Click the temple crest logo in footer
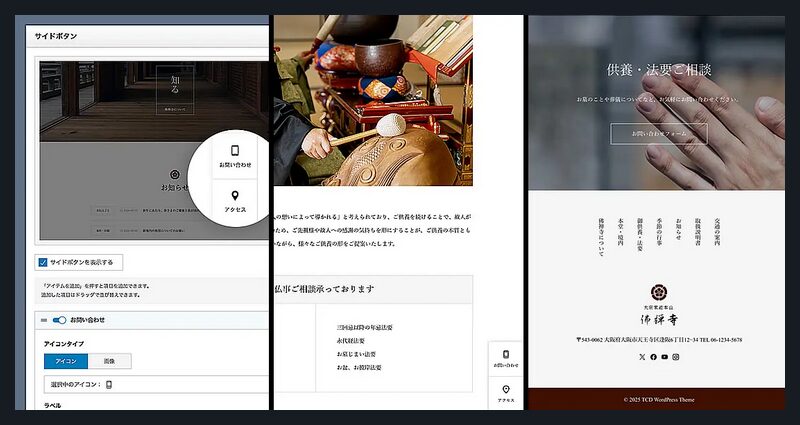The width and height of the screenshot is (800, 425). coord(659,292)
